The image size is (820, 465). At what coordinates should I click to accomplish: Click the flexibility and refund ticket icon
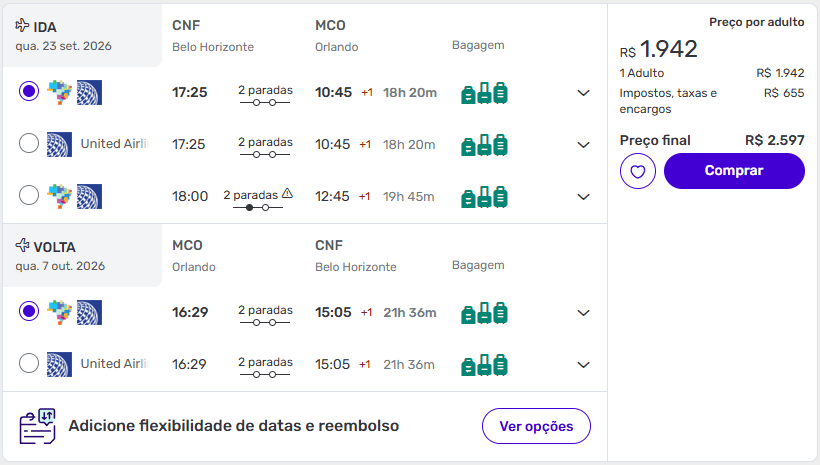point(38,426)
